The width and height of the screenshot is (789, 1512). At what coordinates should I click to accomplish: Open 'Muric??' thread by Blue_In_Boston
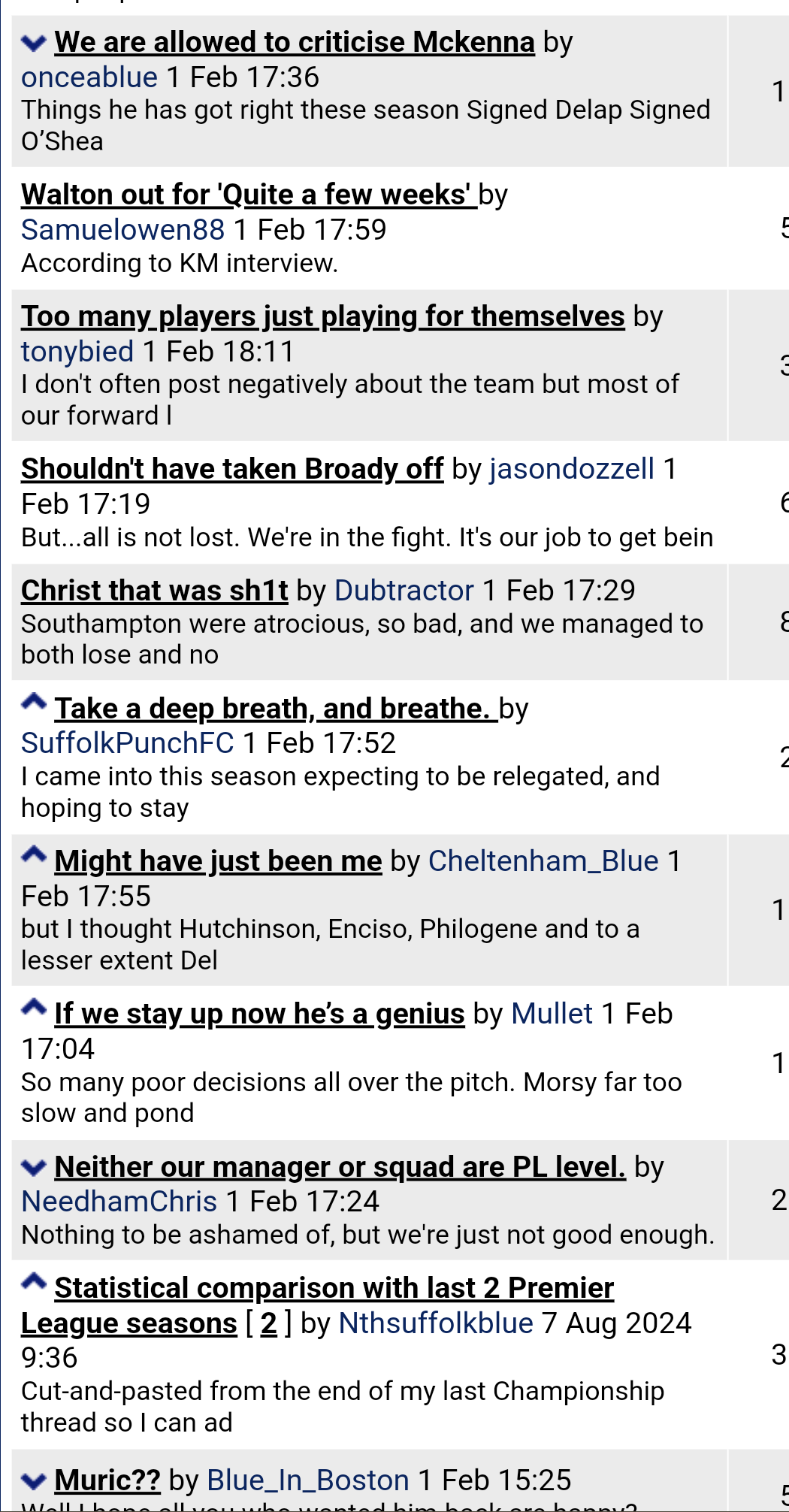[x=107, y=1480]
